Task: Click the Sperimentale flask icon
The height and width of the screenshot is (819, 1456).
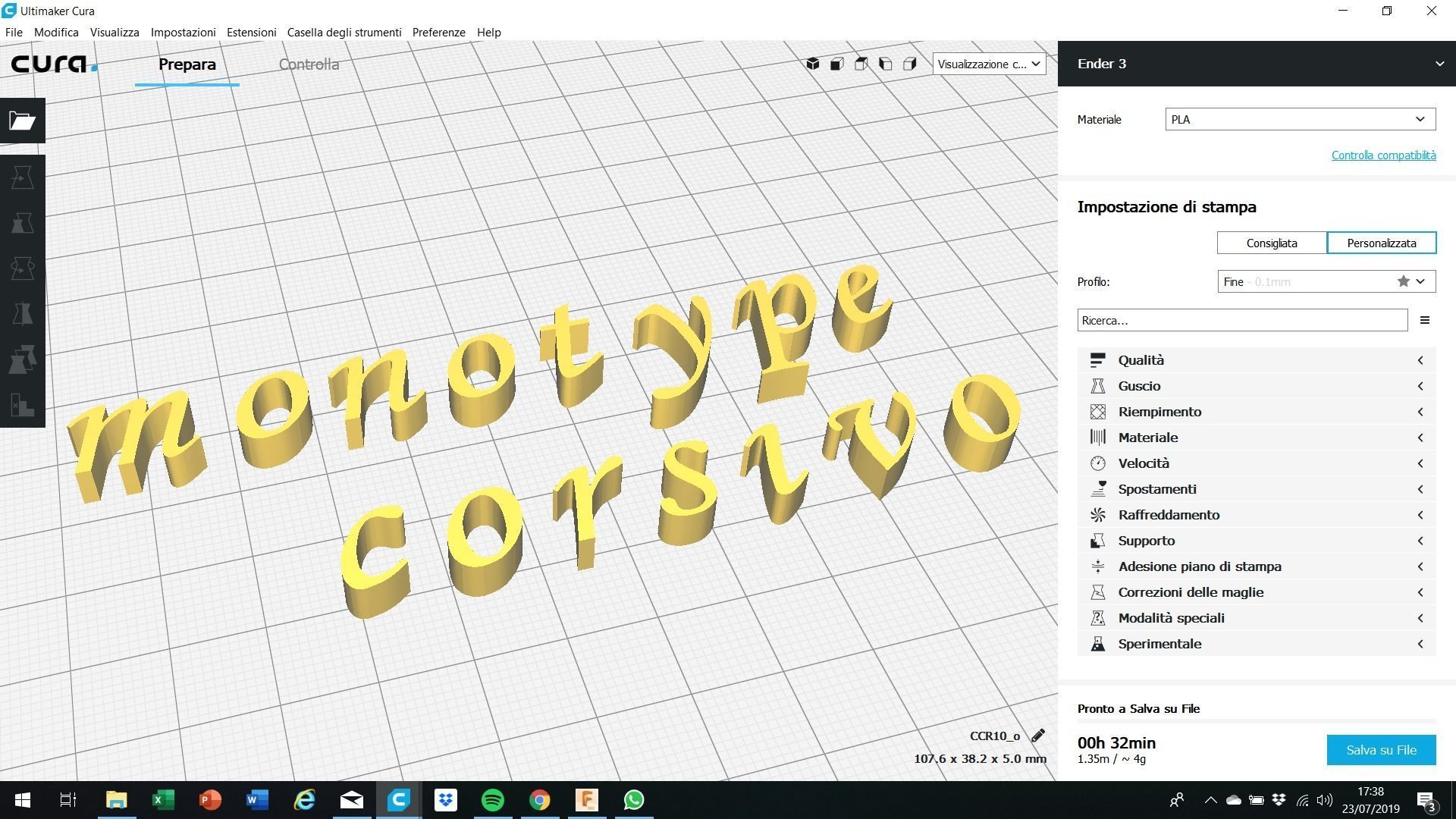Action: pos(1097,644)
